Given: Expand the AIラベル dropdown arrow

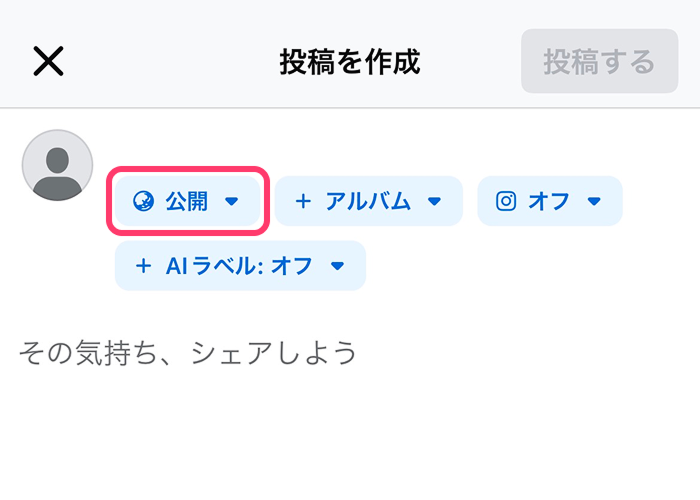Looking at the screenshot, I should (337, 266).
